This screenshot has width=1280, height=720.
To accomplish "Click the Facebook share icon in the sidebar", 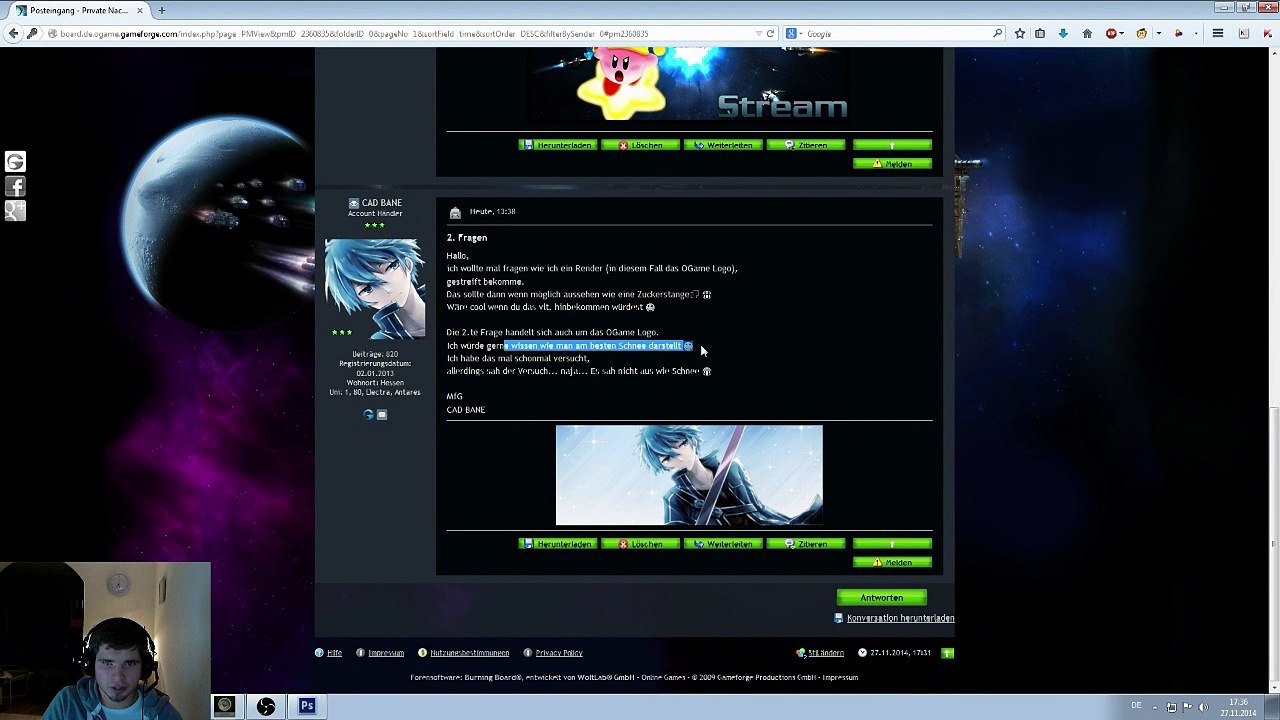I will 15,186.
